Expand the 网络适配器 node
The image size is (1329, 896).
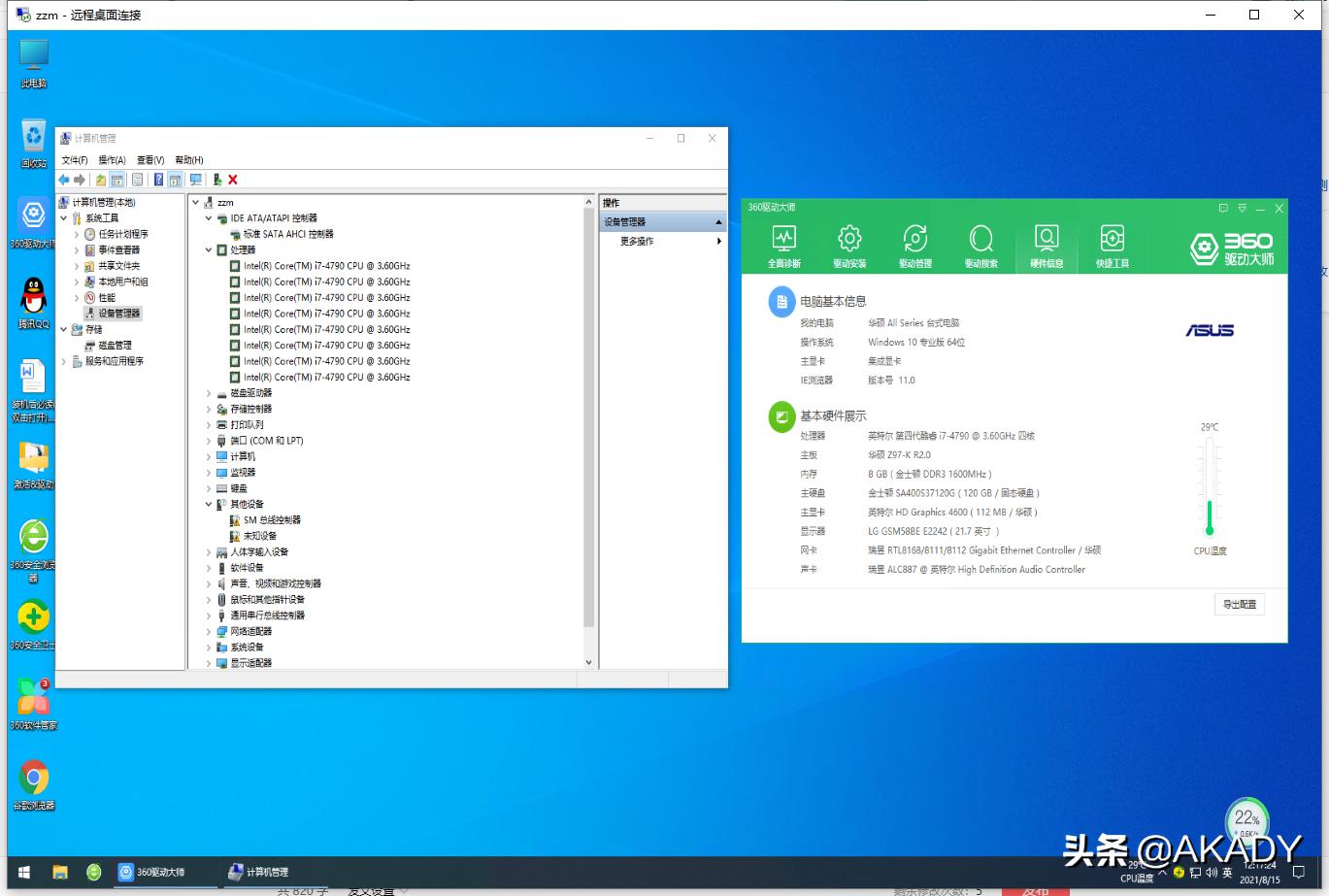209,632
